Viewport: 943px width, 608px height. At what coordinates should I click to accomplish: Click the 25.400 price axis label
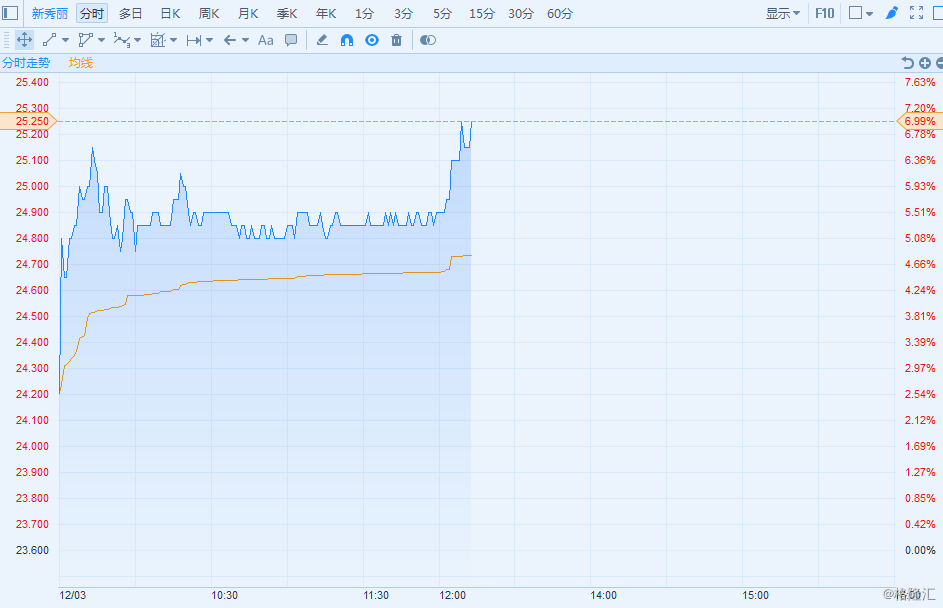point(32,82)
